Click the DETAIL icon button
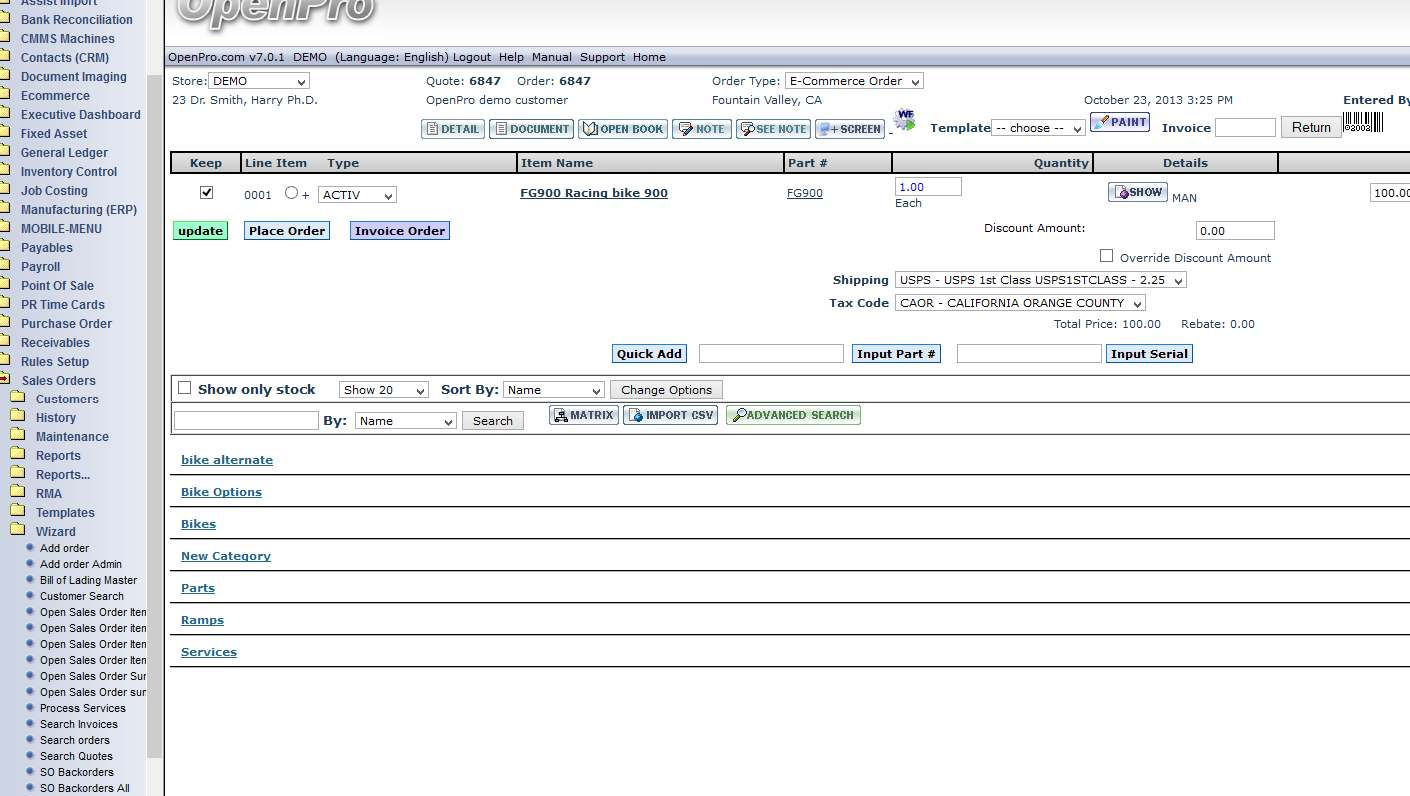The image size is (1410, 796). coord(453,129)
